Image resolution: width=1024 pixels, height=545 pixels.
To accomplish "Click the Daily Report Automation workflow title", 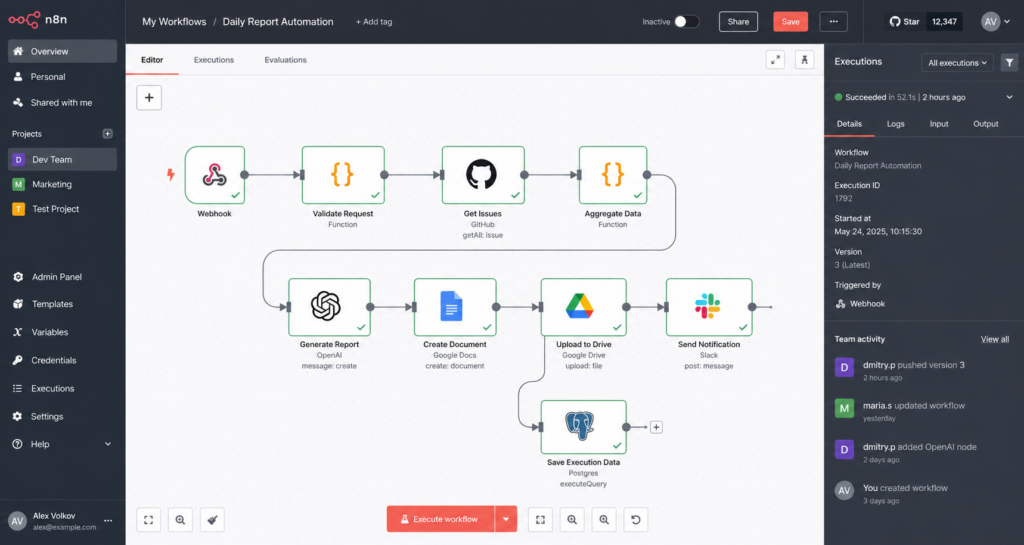I will [x=278, y=22].
